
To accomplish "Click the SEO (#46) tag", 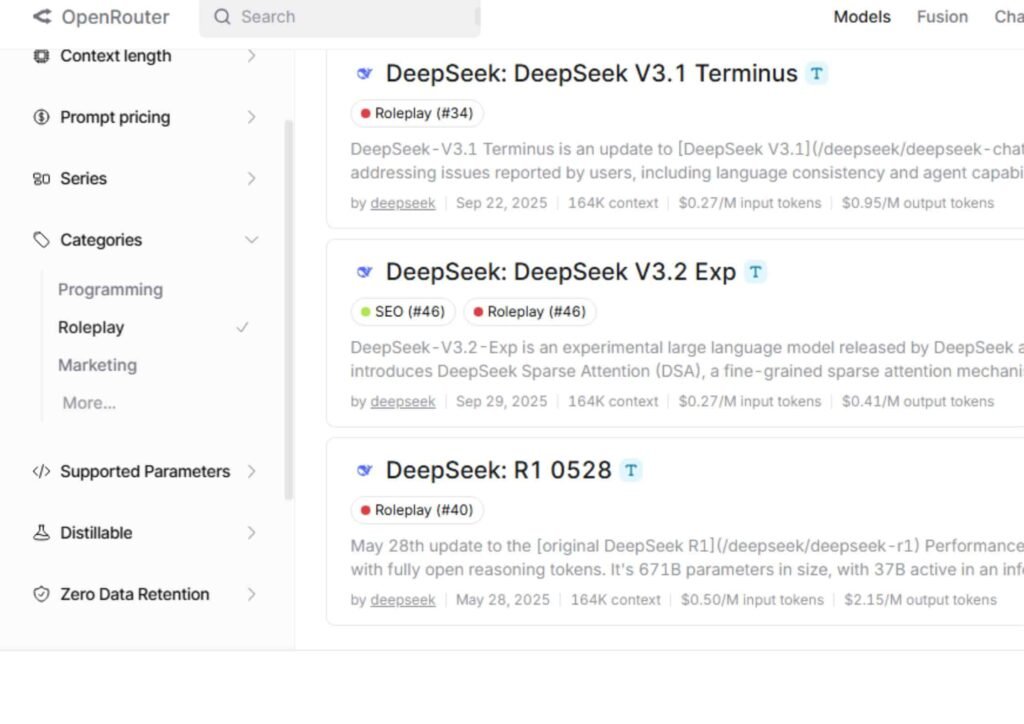I will (x=402, y=311).
